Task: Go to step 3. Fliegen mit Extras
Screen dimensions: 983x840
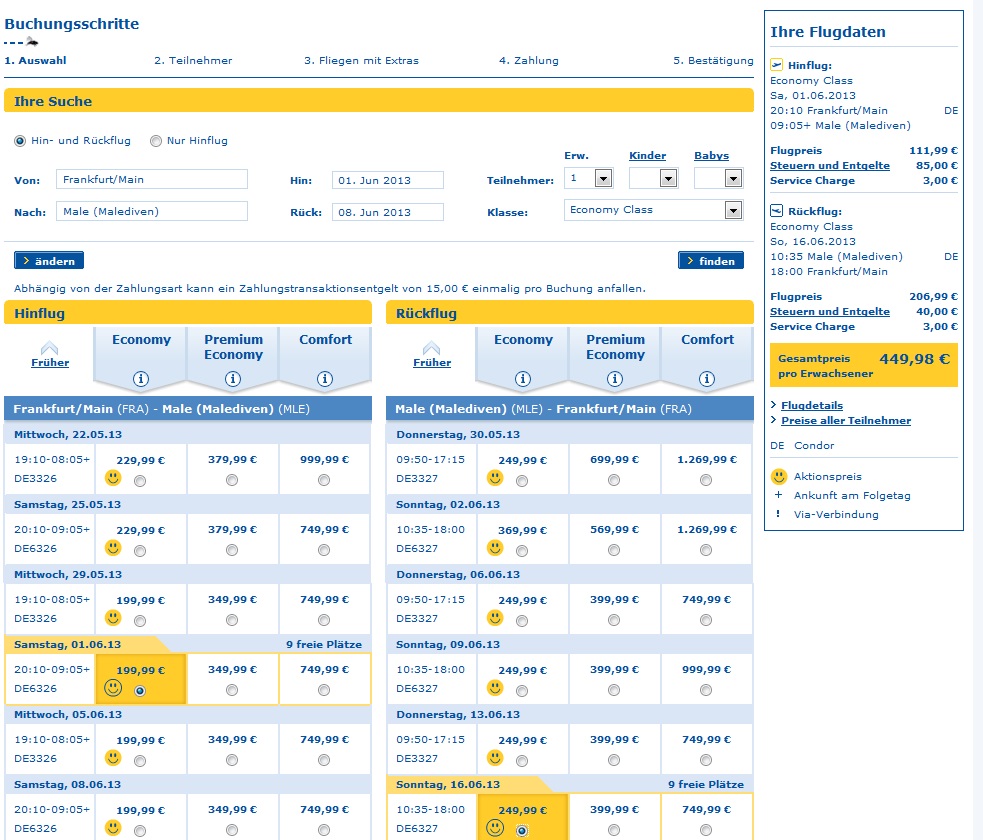Action: coord(361,61)
